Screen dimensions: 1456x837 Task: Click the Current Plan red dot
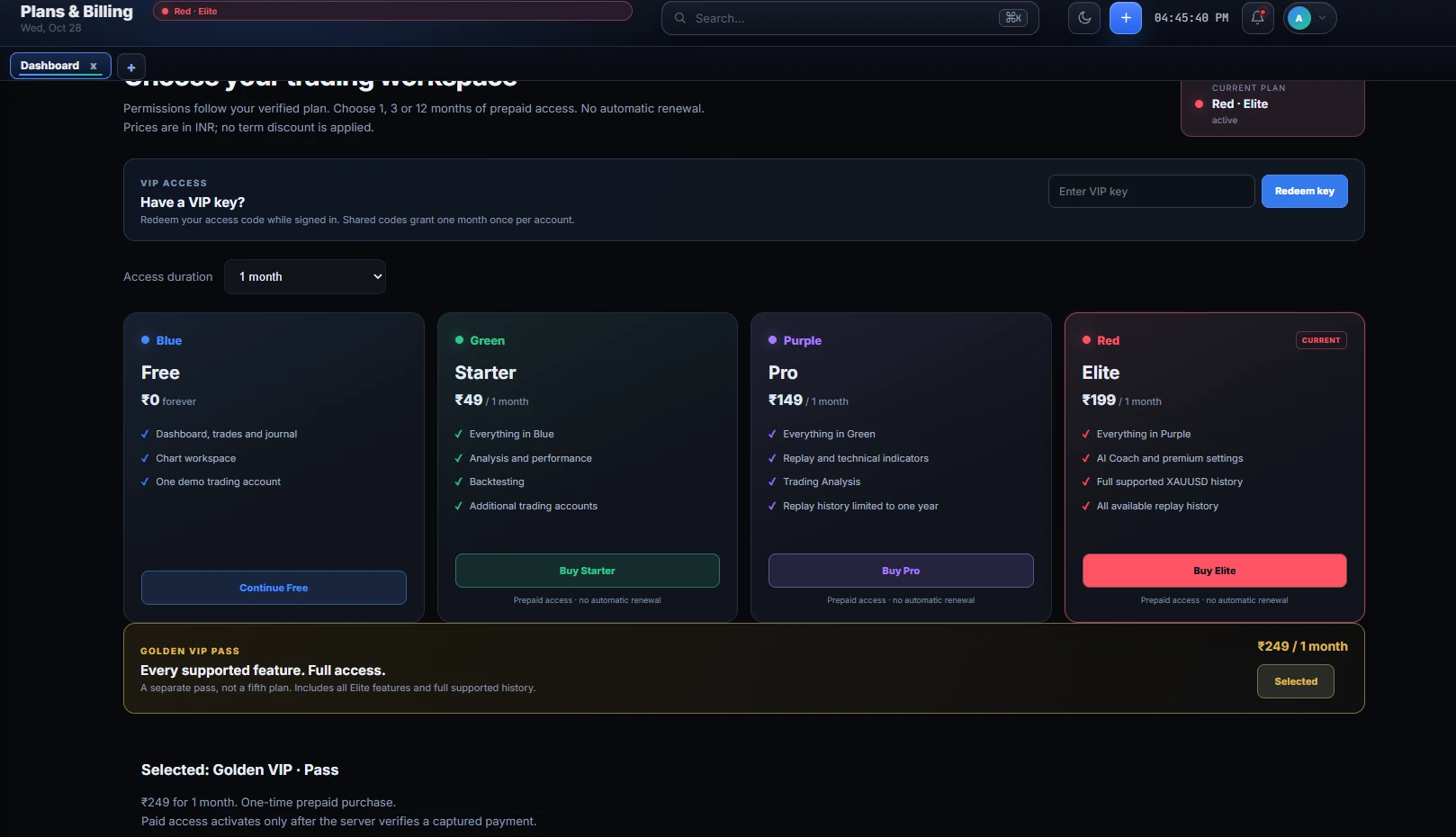click(x=1199, y=104)
